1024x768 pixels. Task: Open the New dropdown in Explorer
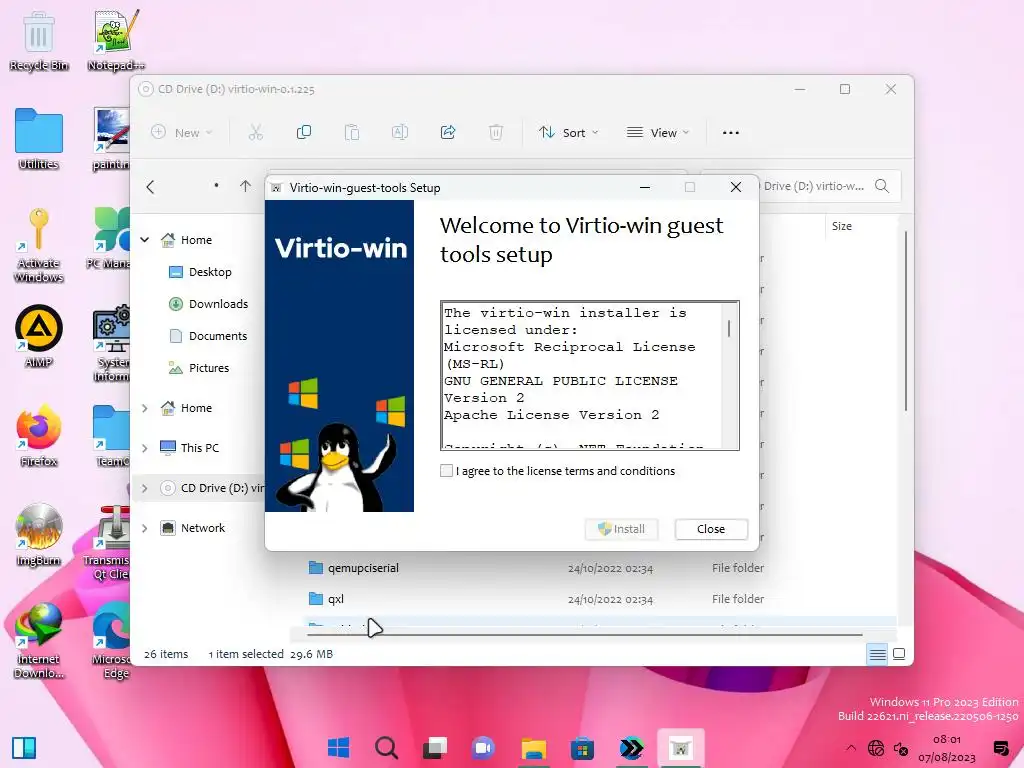(x=182, y=133)
